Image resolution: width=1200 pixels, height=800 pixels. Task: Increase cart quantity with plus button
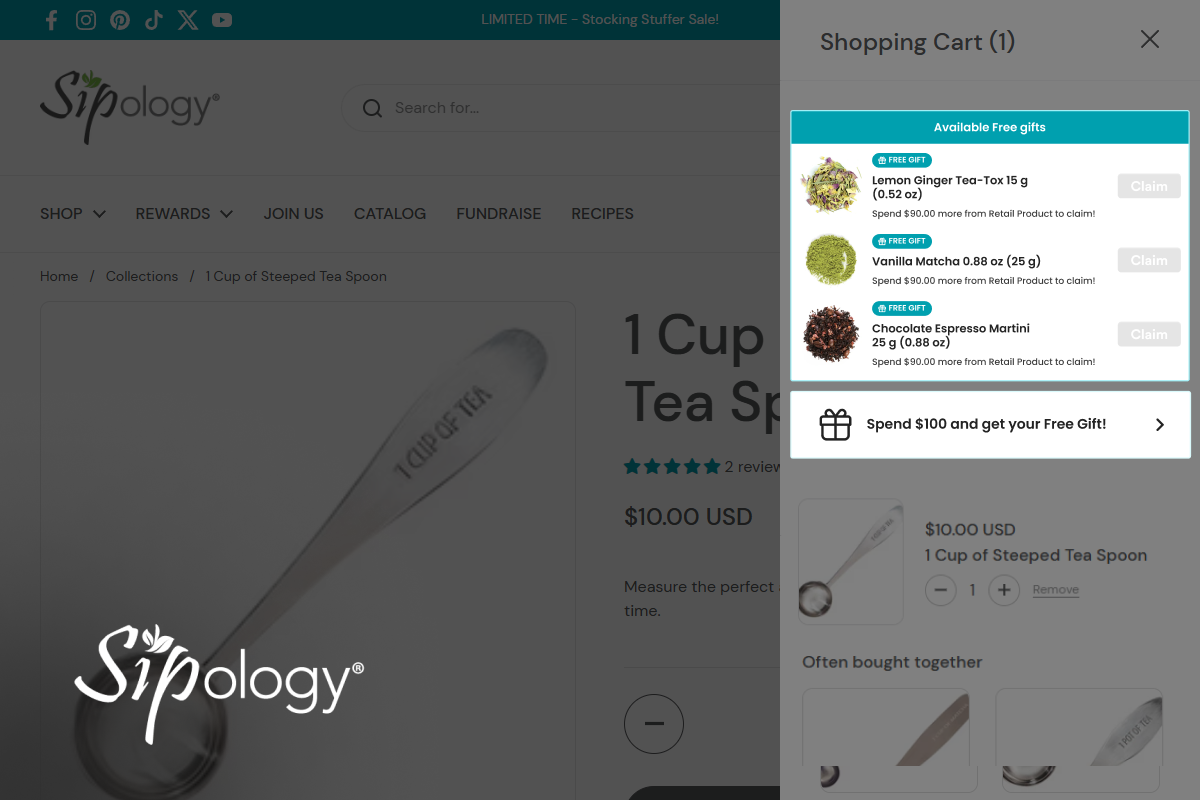1004,590
